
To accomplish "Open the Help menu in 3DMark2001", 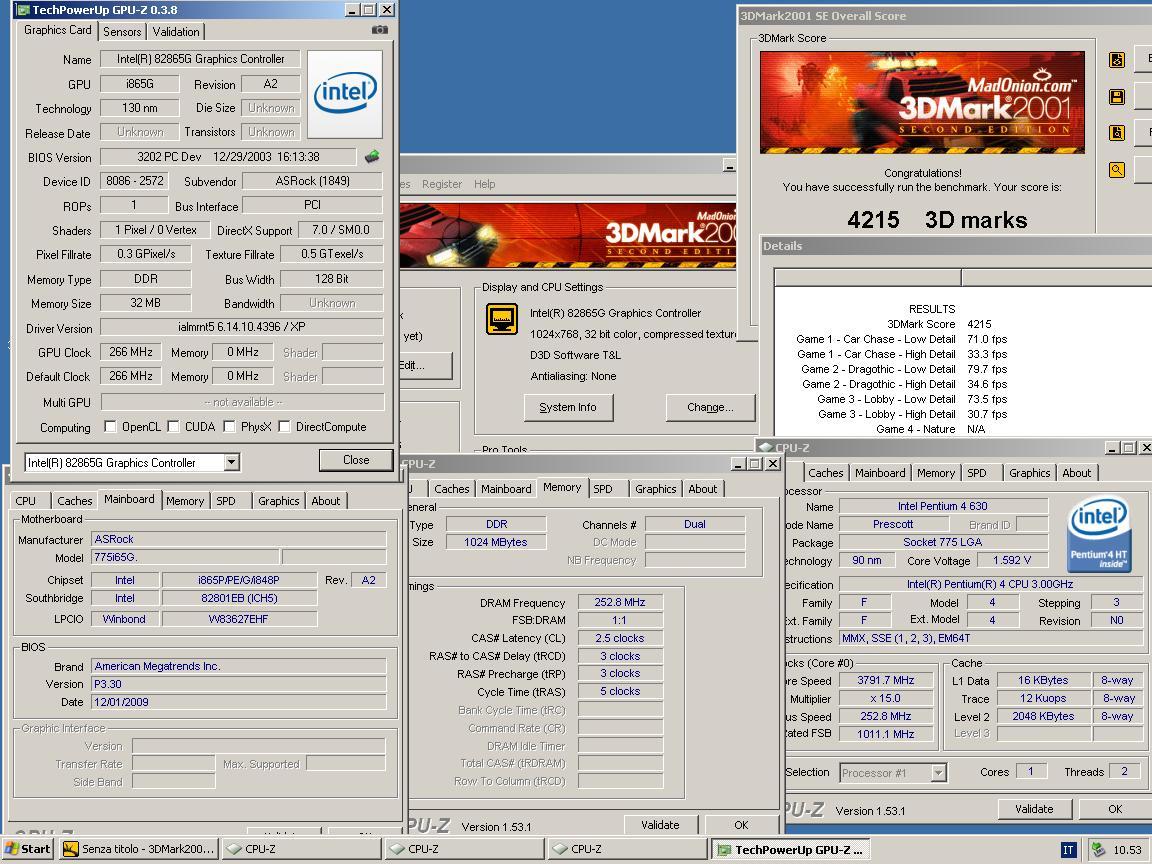I will [x=484, y=184].
